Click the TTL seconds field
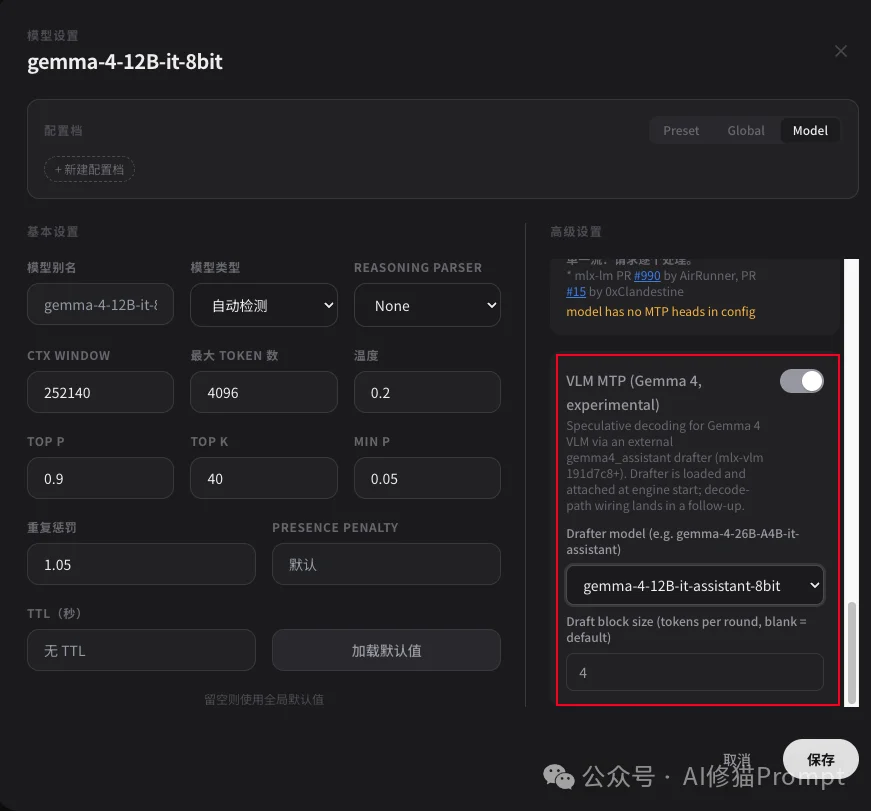The image size is (871, 811). (141, 650)
